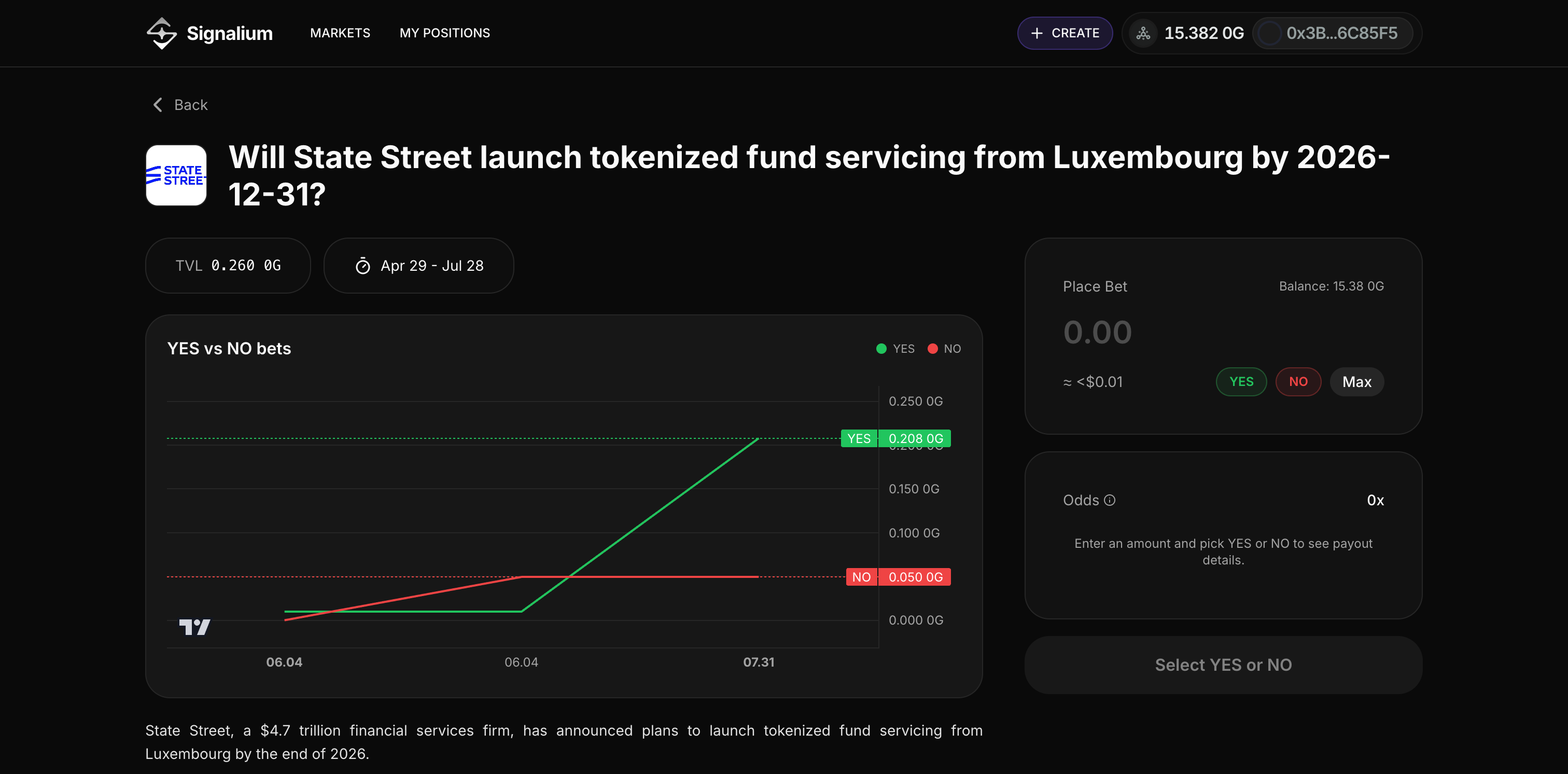Click the State Street market logo thumbnail
This screenshot has width=1568, height=774.
point(176,175)
